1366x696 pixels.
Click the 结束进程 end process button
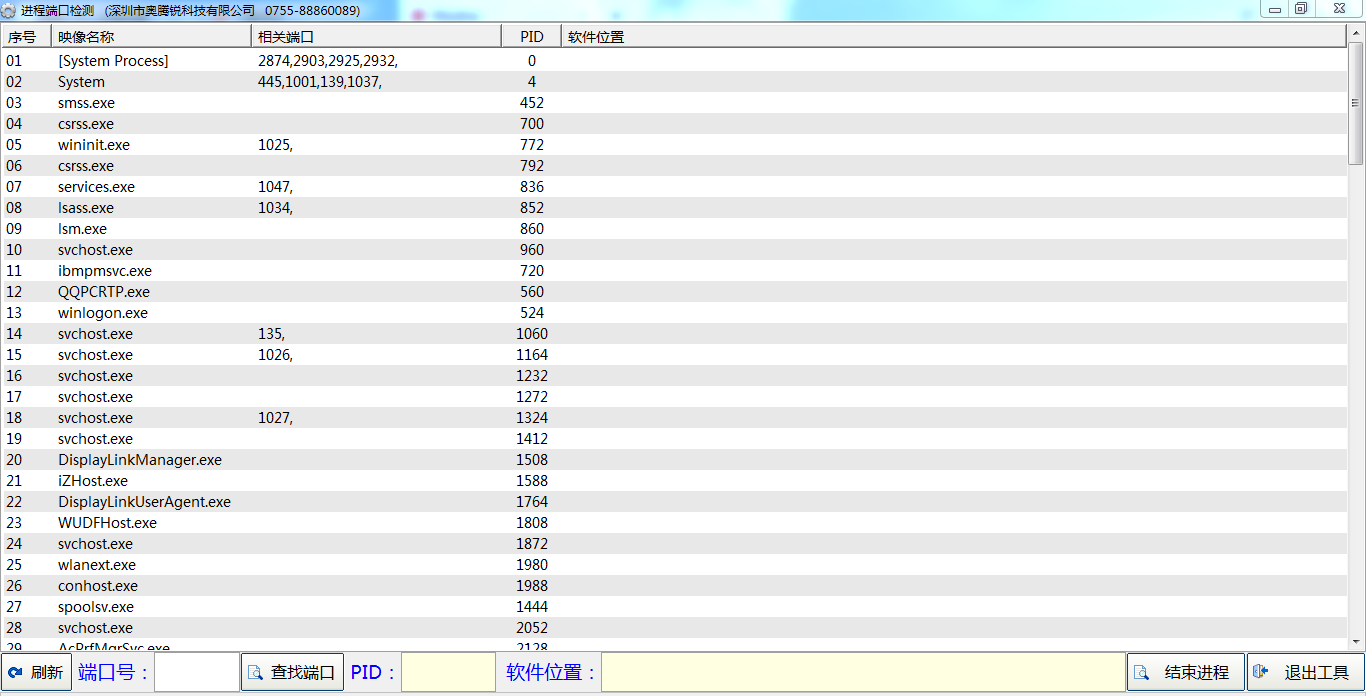pyautogui.click(x=1185, y=672)
